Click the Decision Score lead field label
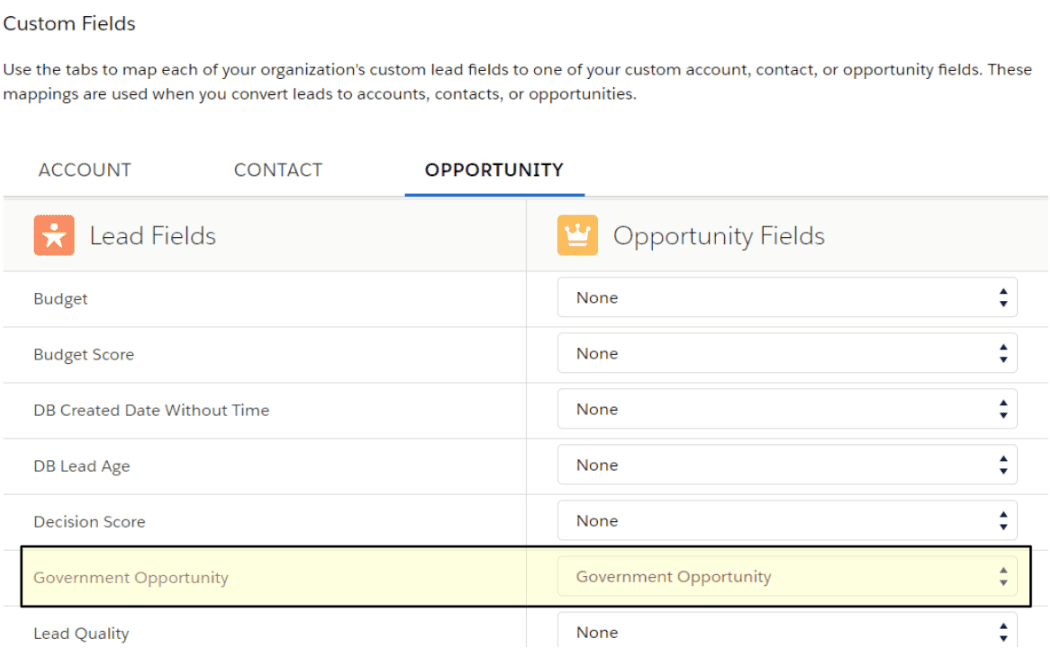 tap(89, 522)
